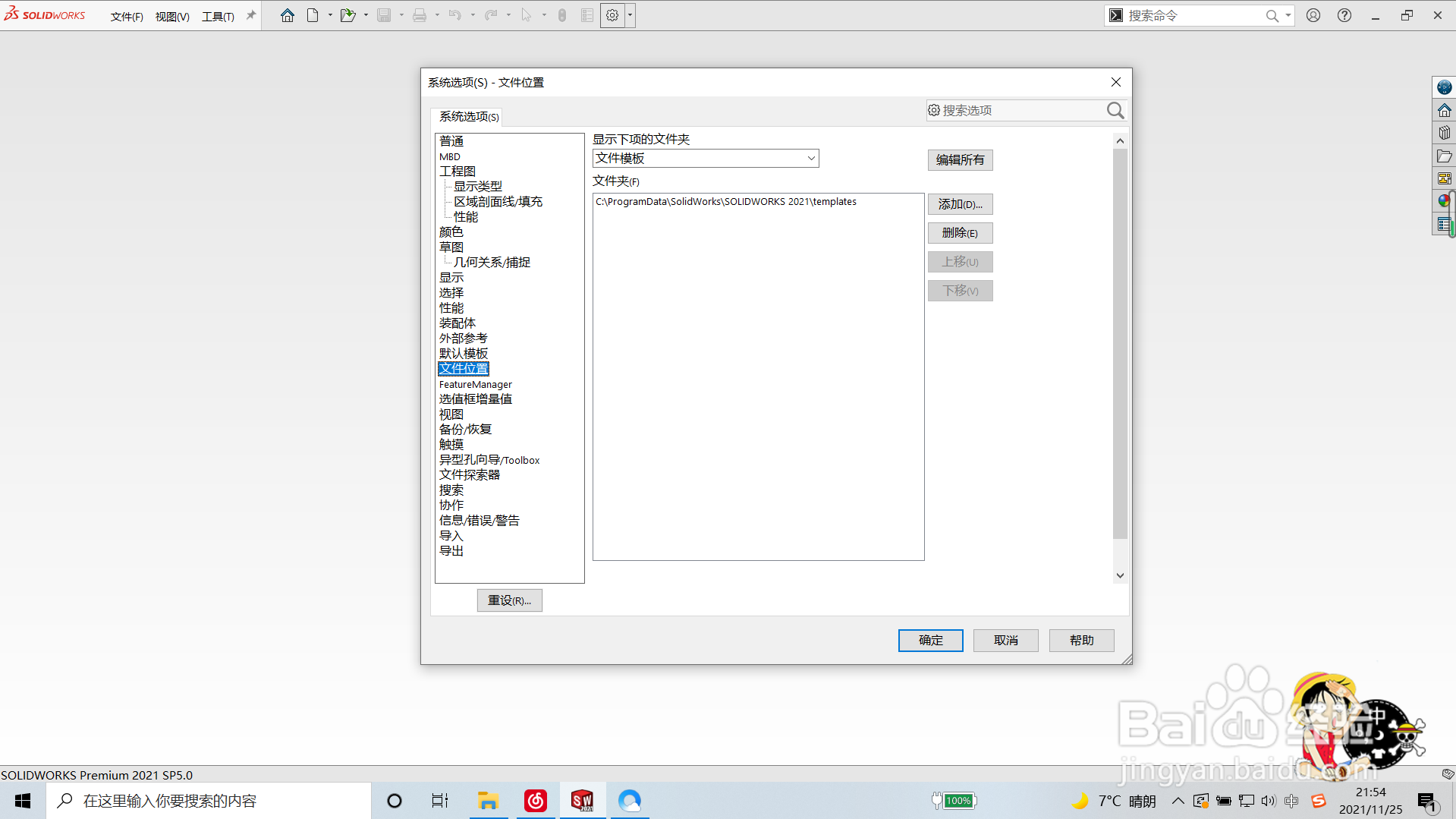Image resolution: width=1456 pixels, height=819 pixels.
Task: Select 普通 category in options tree
Action: [451, 141]
